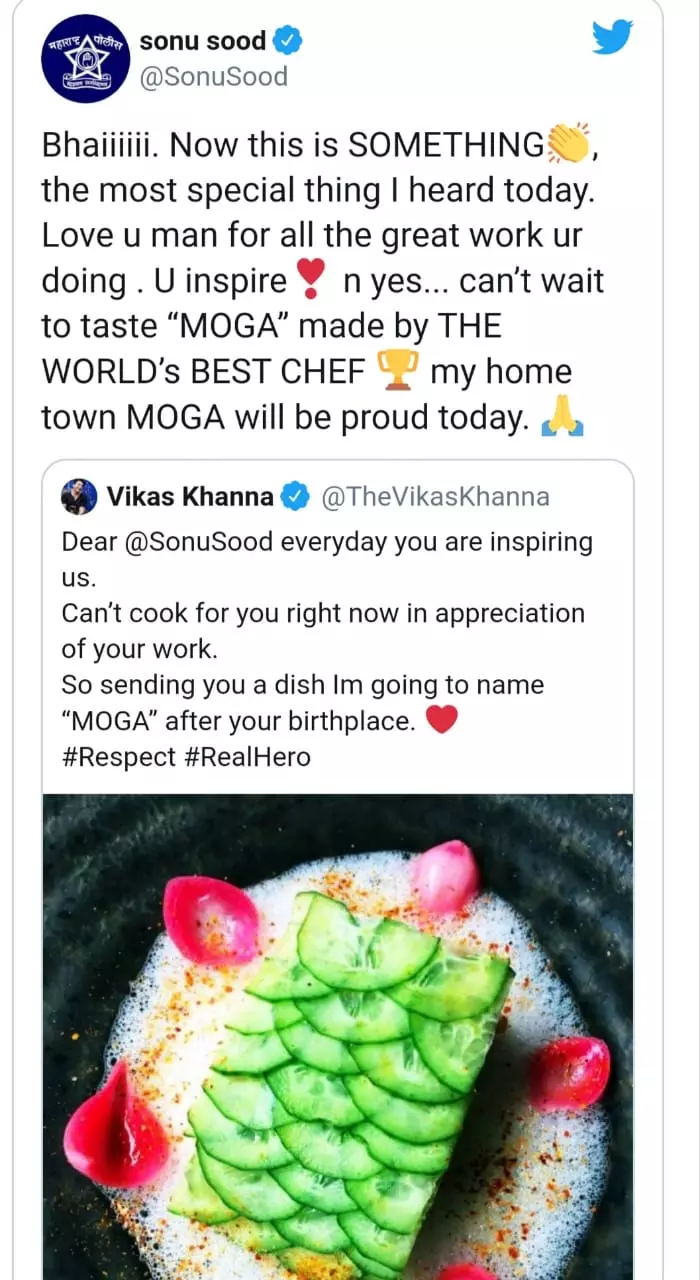Viewport: 700px width, 1280px height.
Task: Click sonu sood's verified badge
Action: [x=288, y=42]
